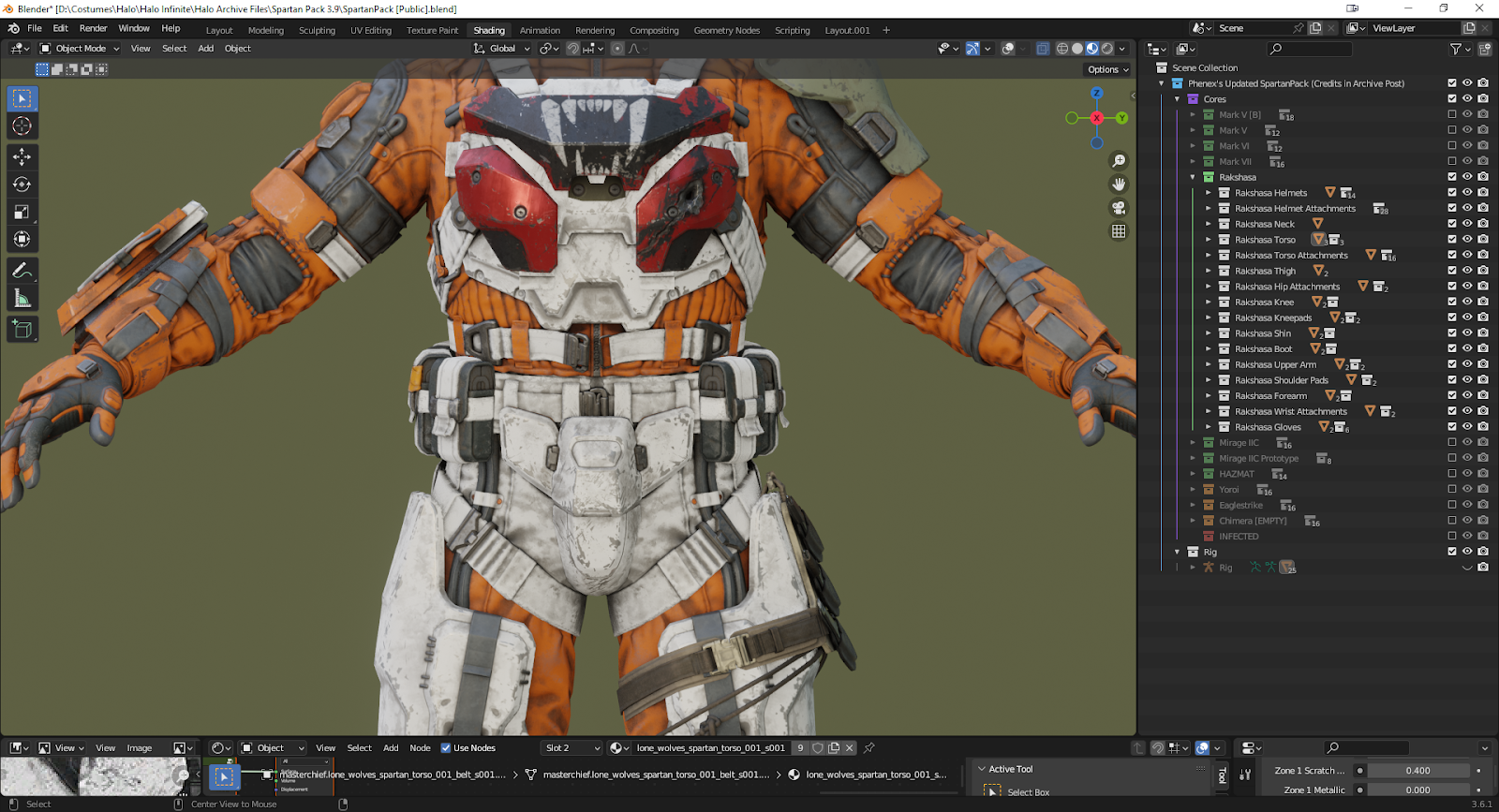Activate the Select Box tool in the left toolbar
This screenshot has height=812, width=1499.
click(x=22, y=98)
